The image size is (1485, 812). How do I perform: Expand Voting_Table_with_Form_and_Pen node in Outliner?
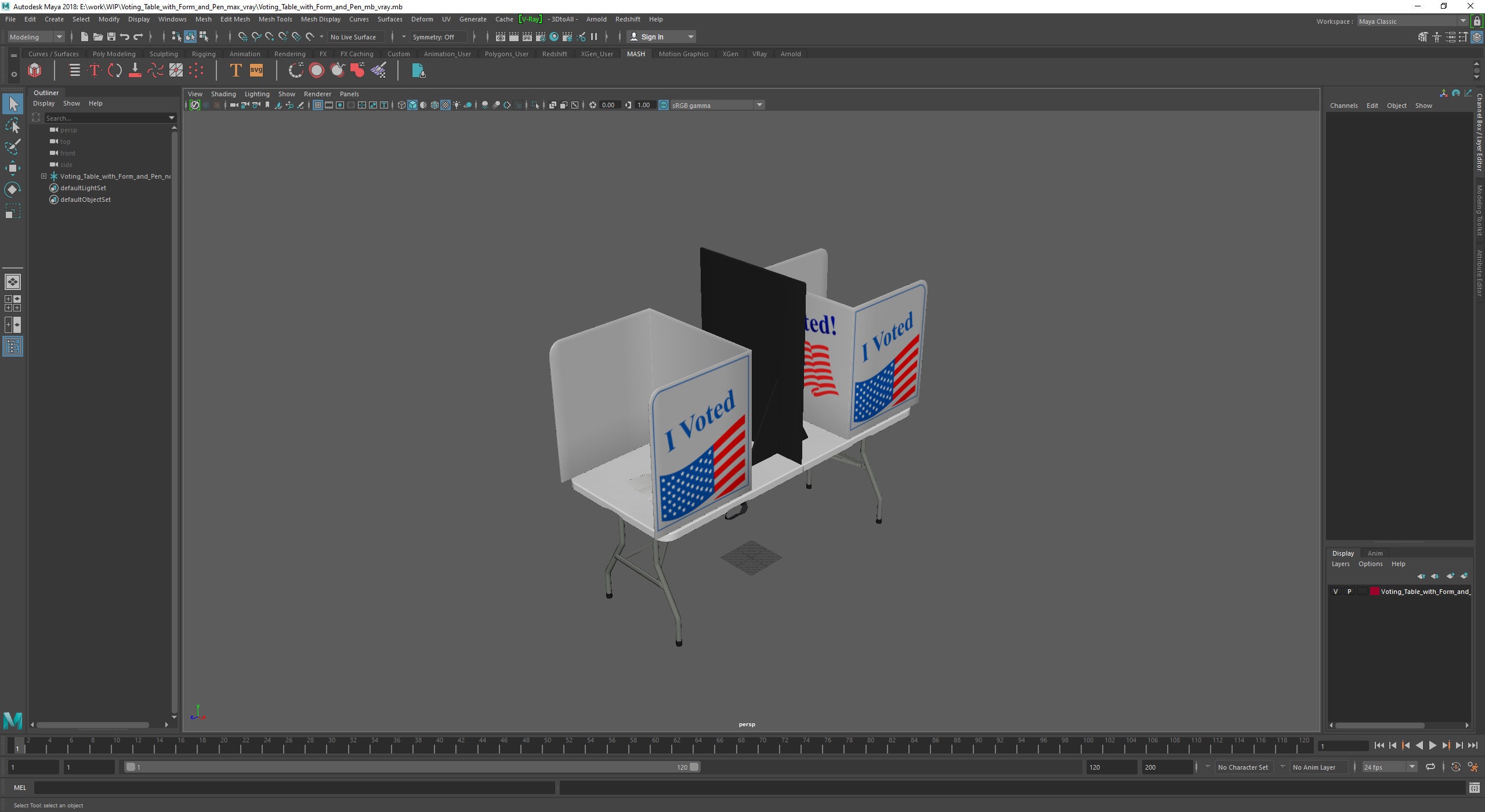point(44,176)
